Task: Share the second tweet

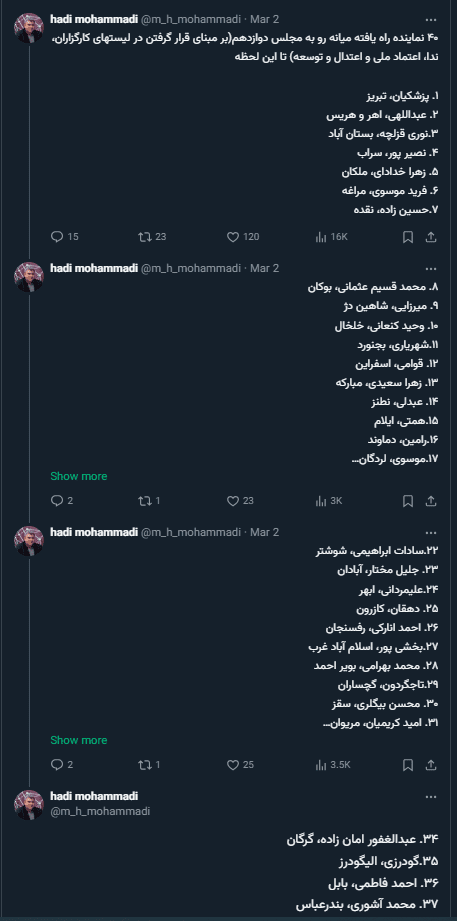Action: pyautogui.click(x=431, y=501)
